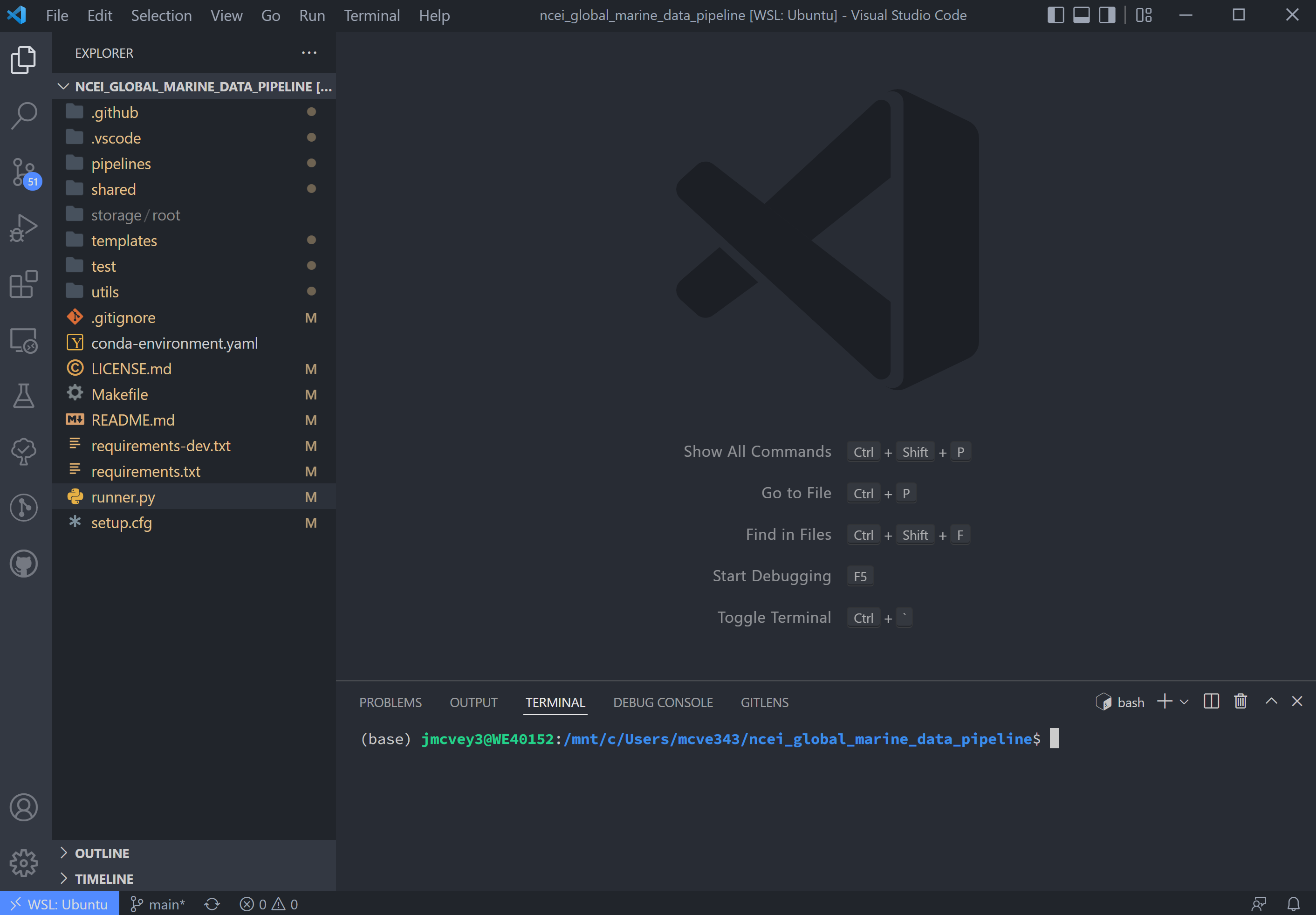Open the Remote Explorer view

click(23, 341)
